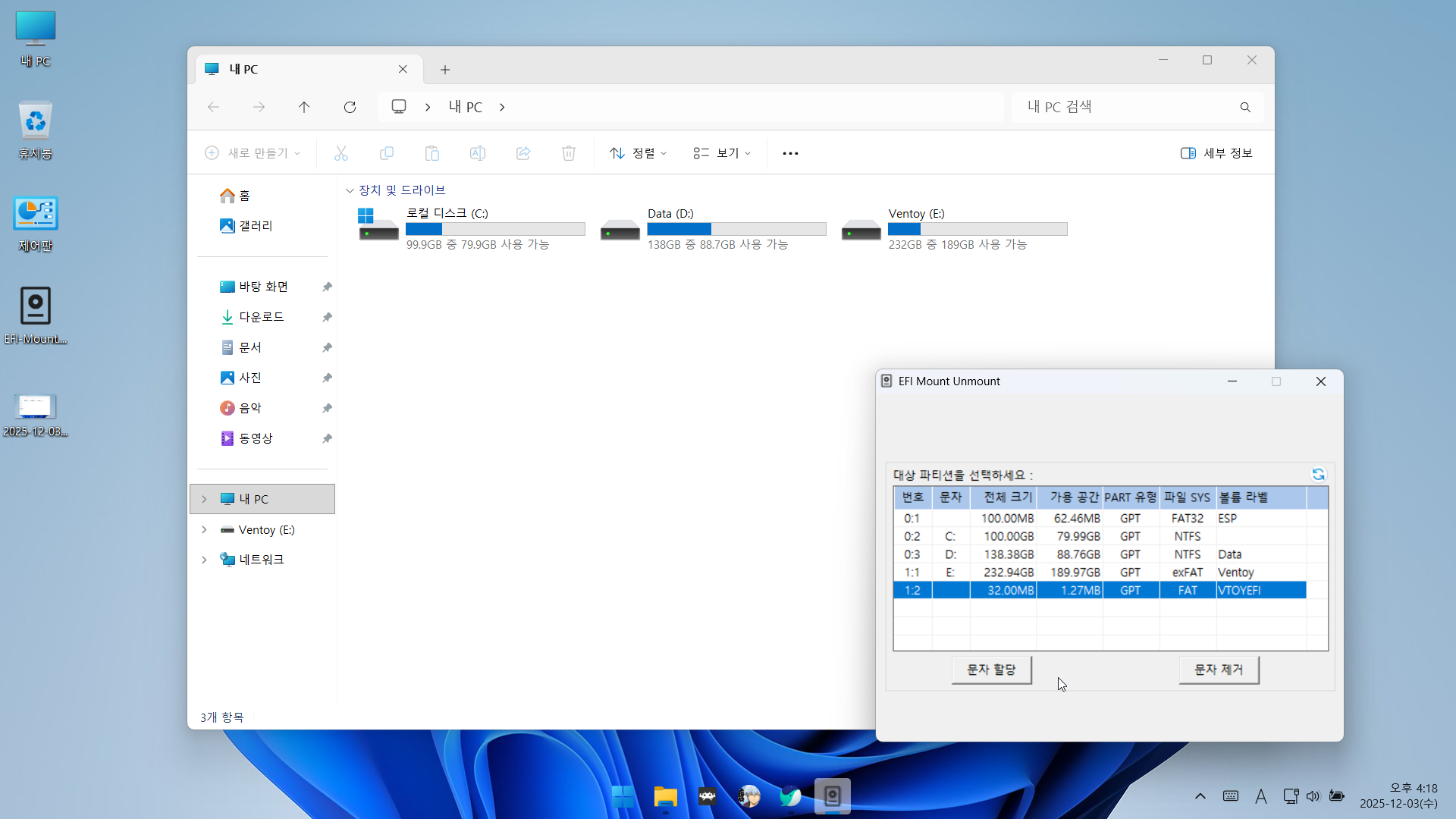Click the Delete trash toolbar icon
Screen dimensions: 1456x819
coord(568,153)
